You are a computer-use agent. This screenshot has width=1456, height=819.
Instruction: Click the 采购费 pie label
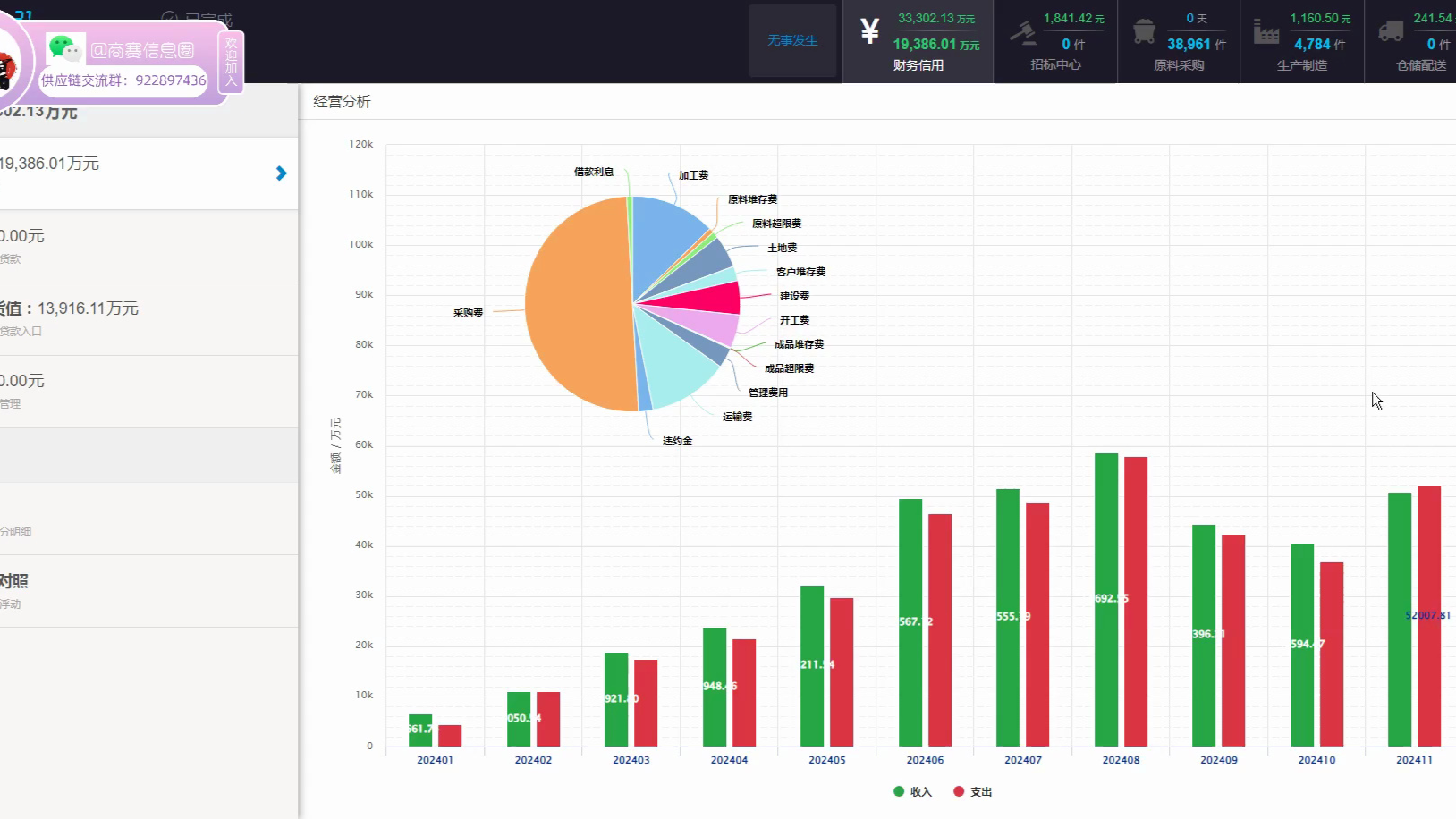tap(468, 313)
